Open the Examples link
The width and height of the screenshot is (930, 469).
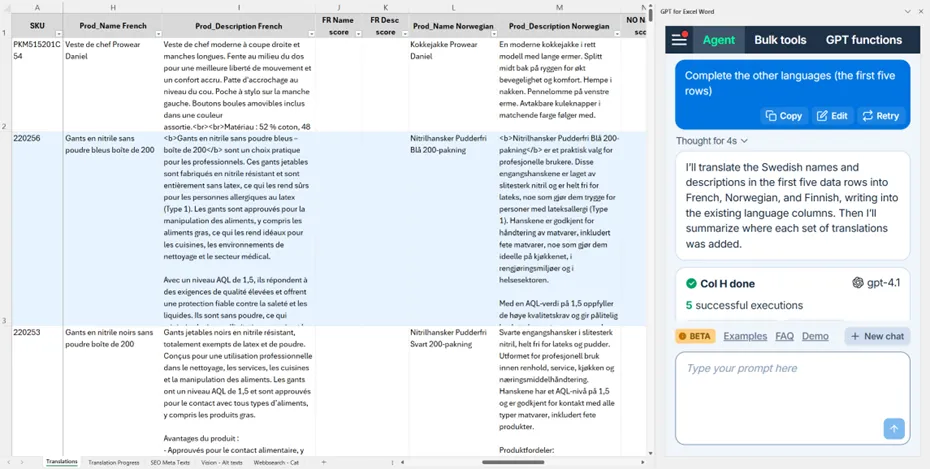[745, 336]
